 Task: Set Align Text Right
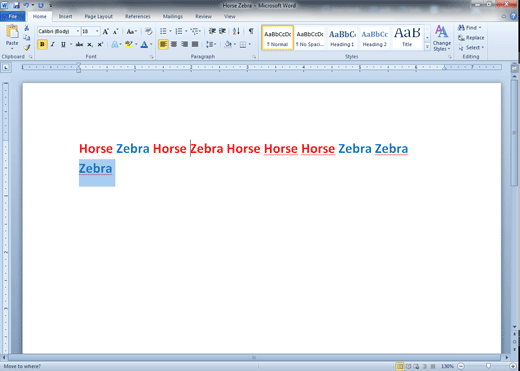coord(184,44)
